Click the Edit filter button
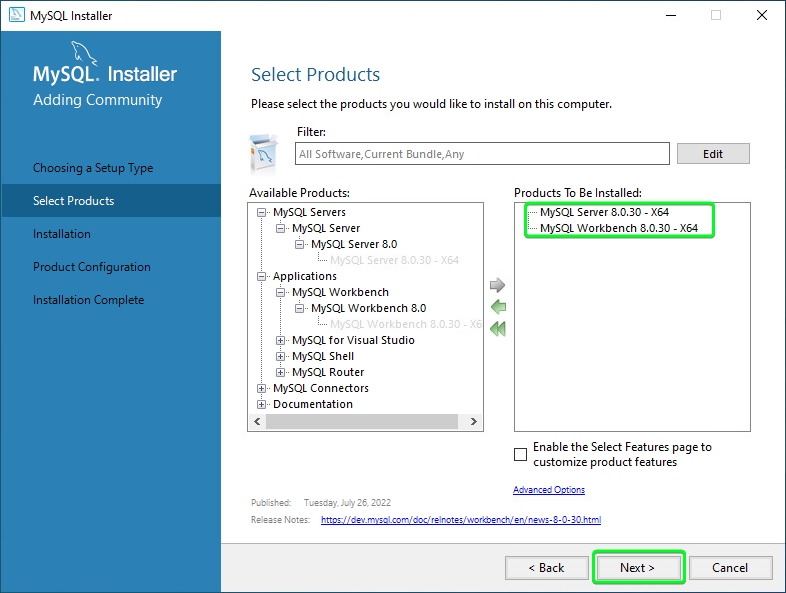Screen dimensions: 786x593 (713, 154)
